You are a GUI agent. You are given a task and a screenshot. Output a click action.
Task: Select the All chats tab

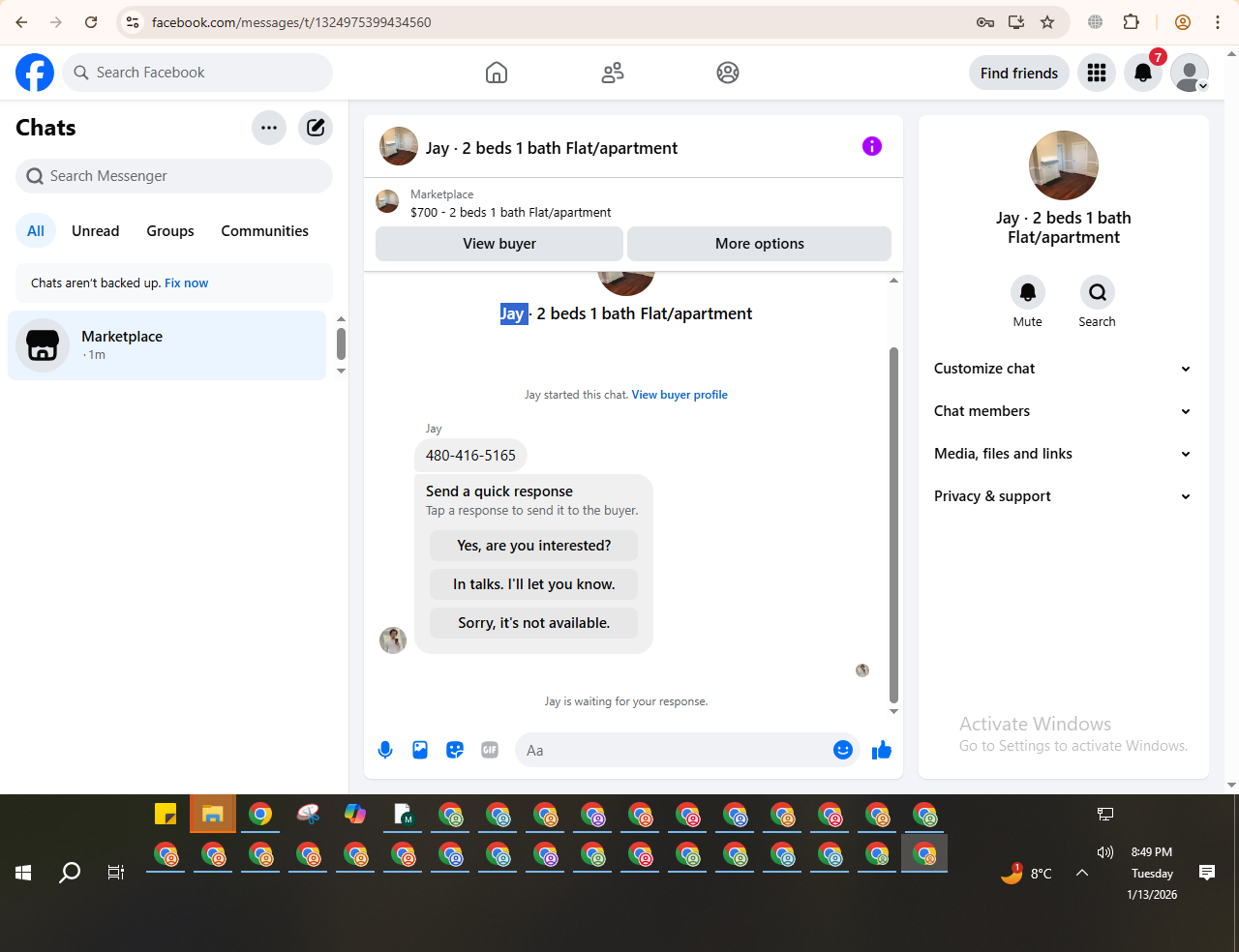(36, 231)
